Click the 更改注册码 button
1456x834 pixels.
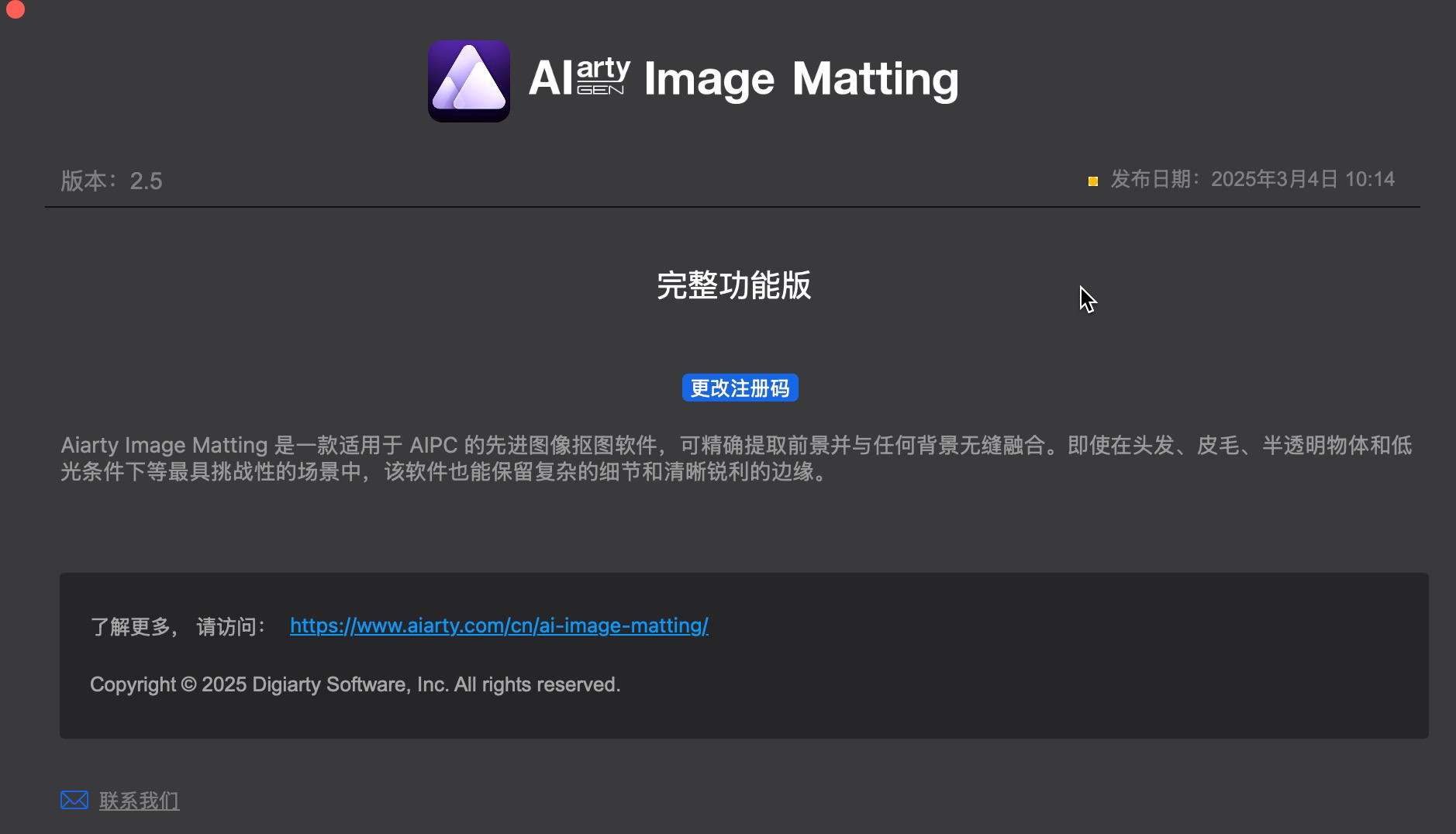click(x=740, y=388)
